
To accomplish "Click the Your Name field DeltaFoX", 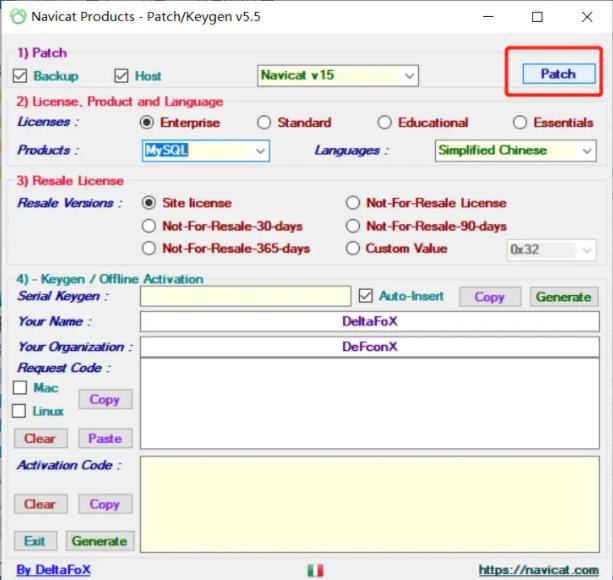I will 370,321.
